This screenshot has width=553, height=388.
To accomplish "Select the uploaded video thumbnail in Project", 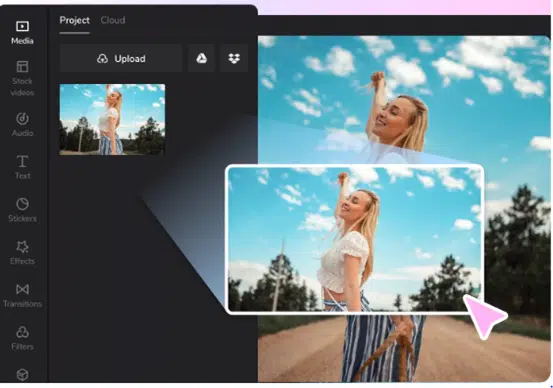I will point(112,120).
